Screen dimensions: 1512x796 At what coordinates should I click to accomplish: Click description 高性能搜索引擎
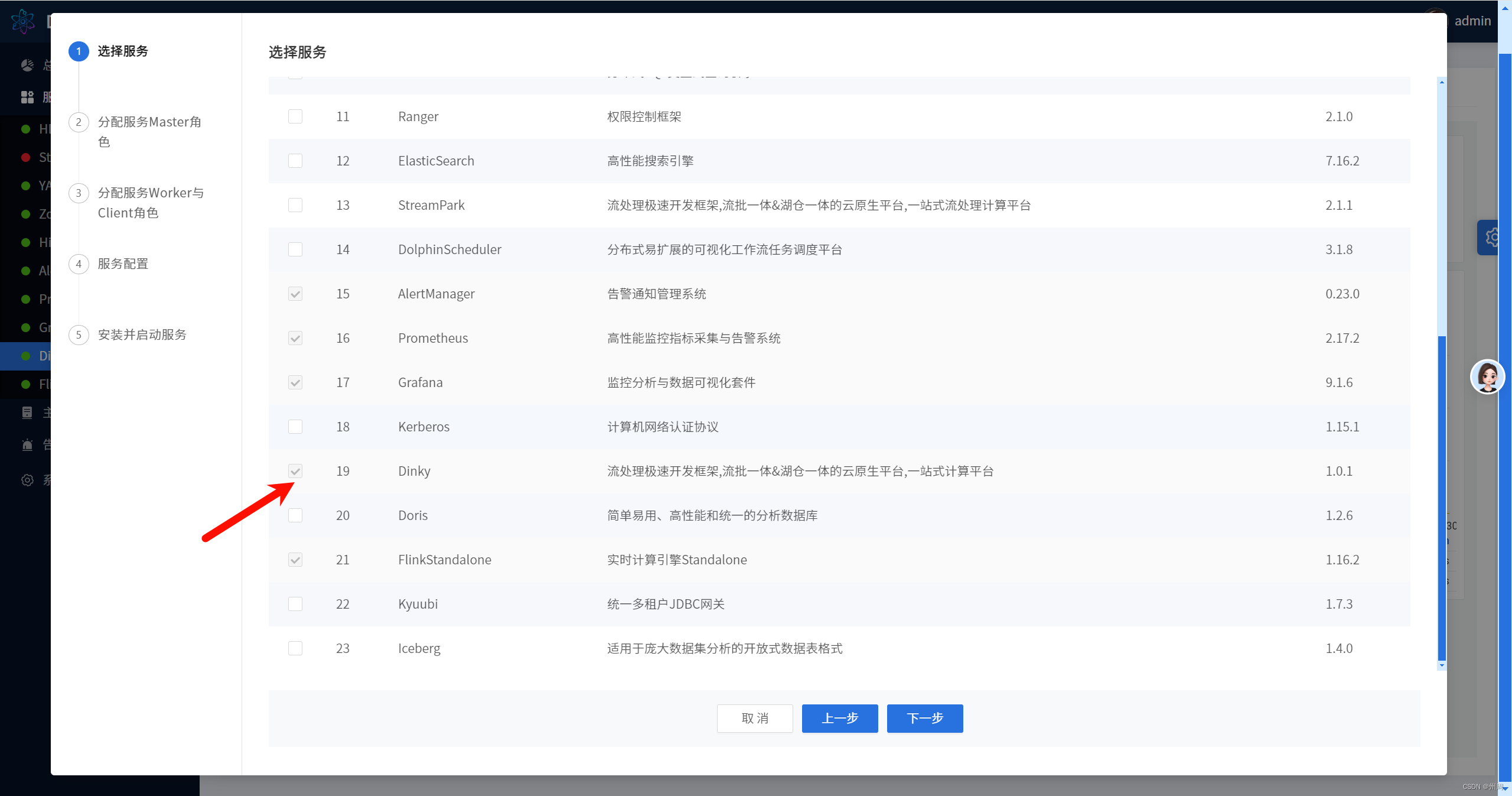click(650, 161)
